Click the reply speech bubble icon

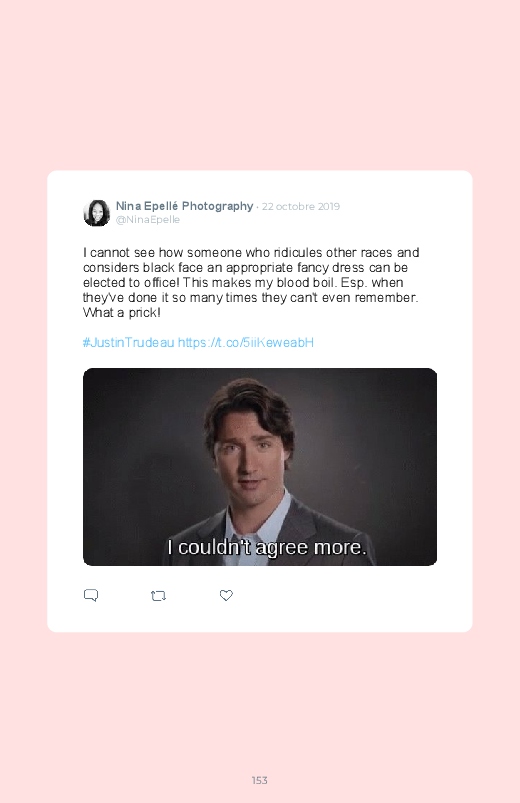pos(91,595)
